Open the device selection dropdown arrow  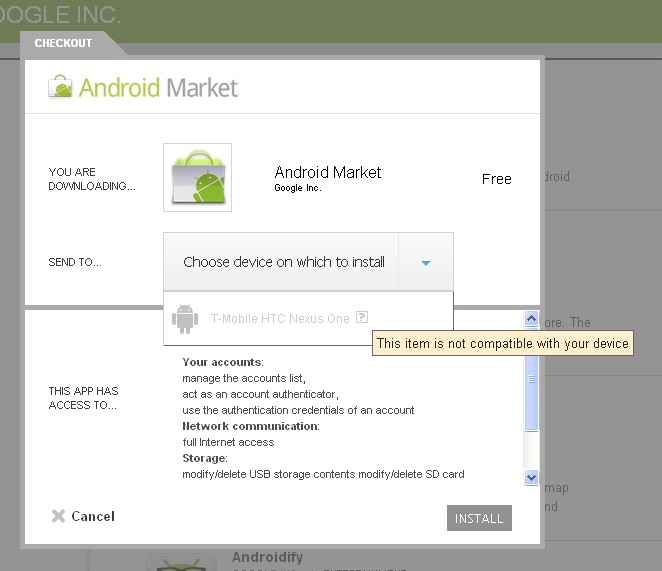pyautogui.click(x=426, y=262)
